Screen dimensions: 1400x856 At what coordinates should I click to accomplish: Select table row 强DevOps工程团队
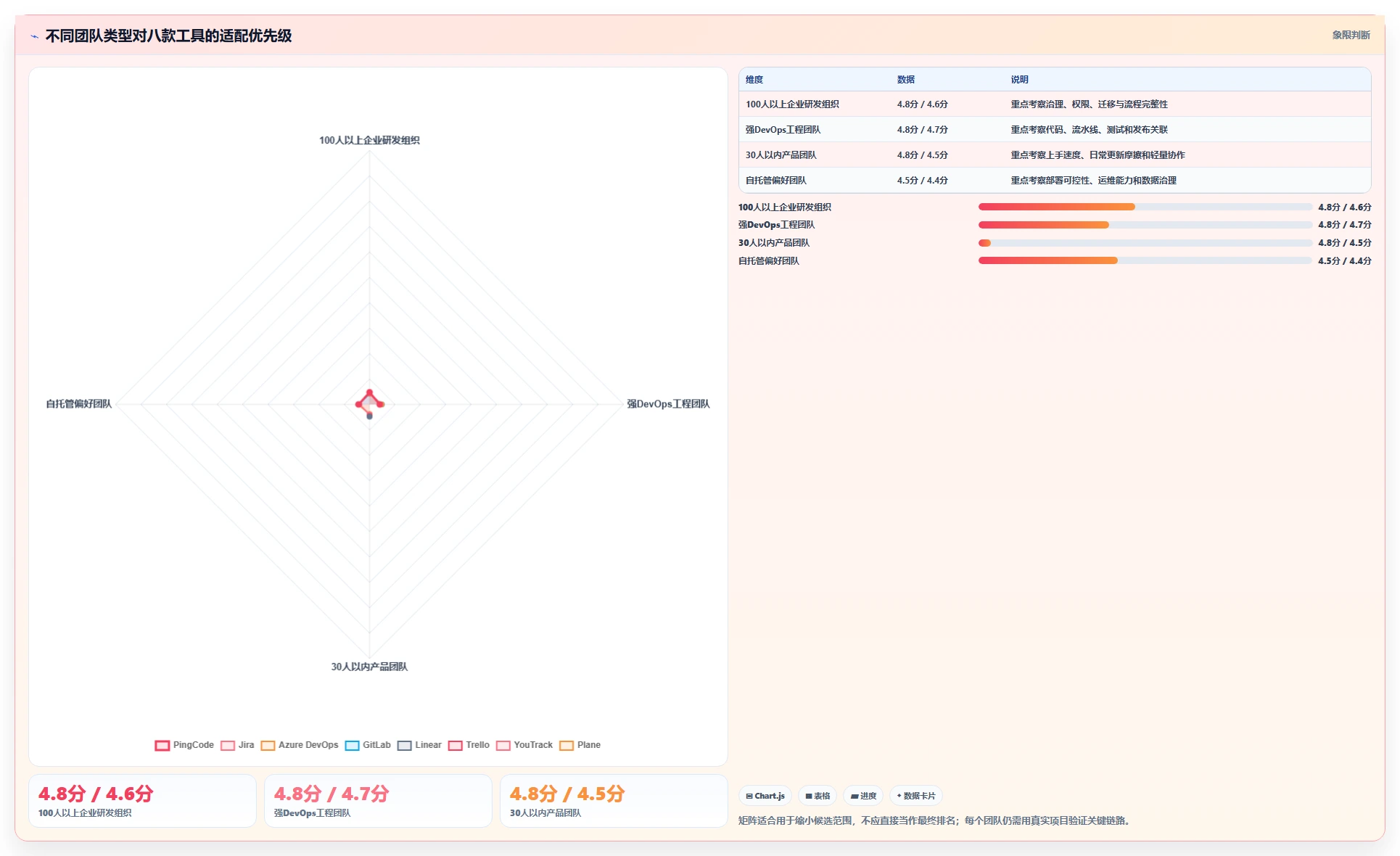(1055, 129)
